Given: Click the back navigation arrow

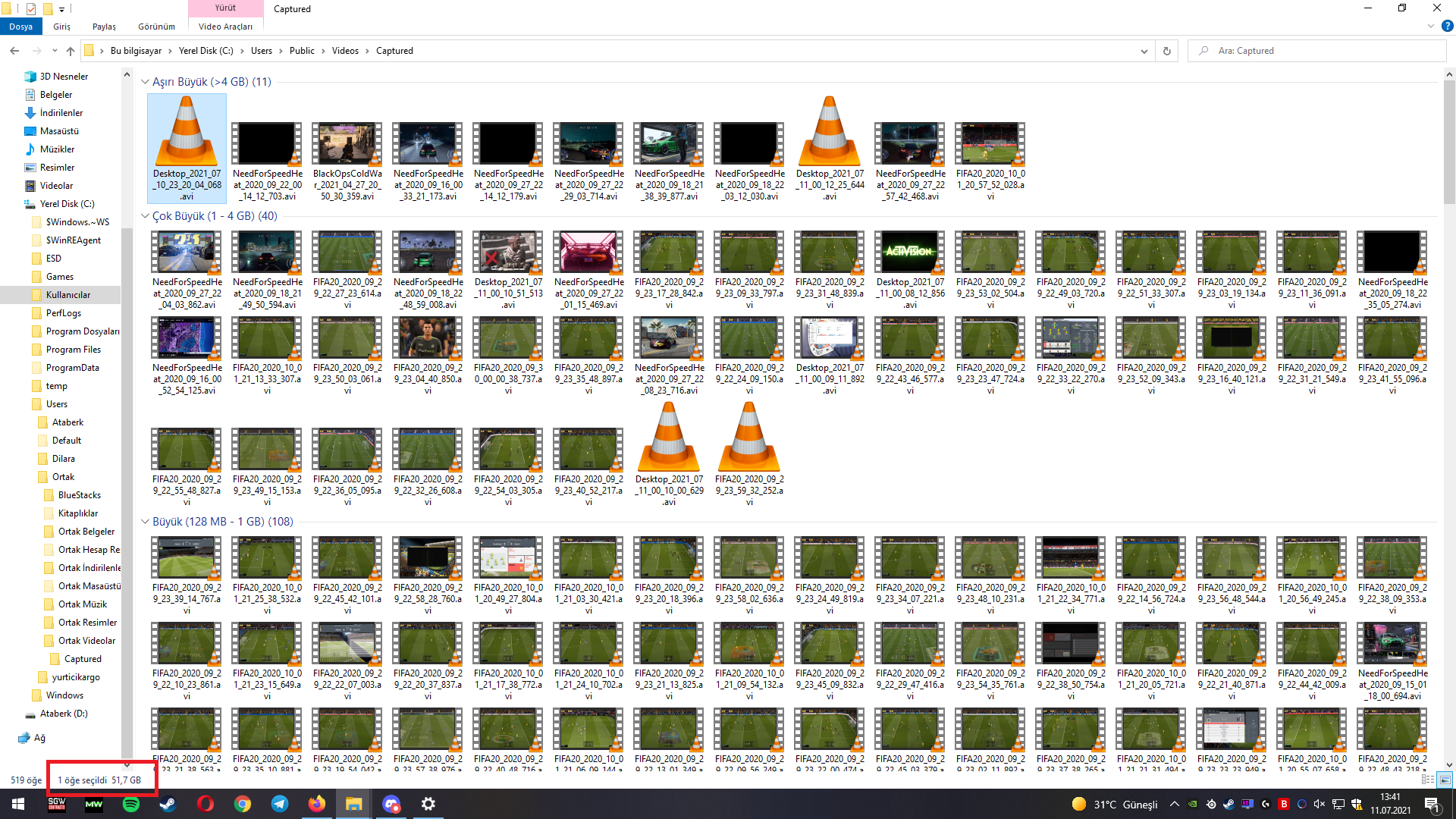Looking at the screenshot, I should 14,51.
